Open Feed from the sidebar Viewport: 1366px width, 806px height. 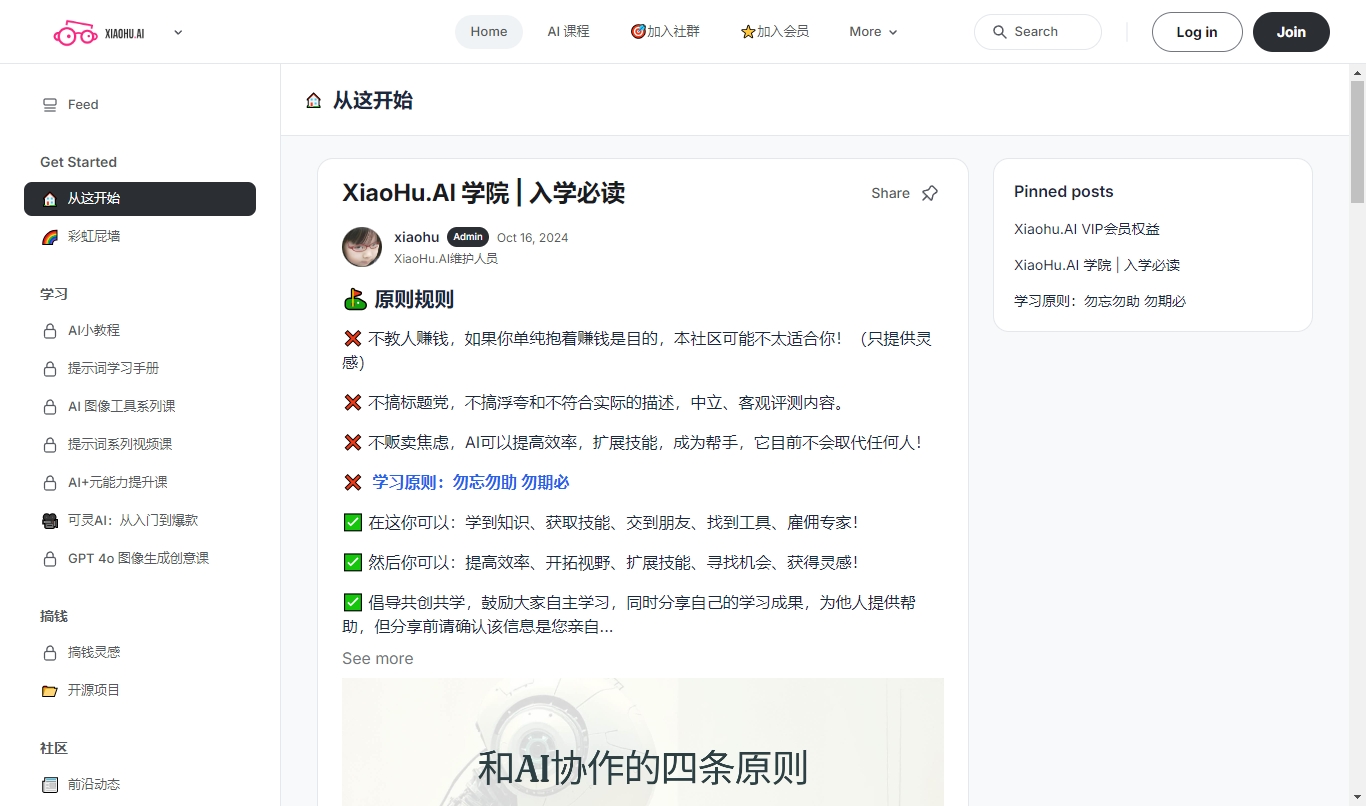[x=140, y=105]
